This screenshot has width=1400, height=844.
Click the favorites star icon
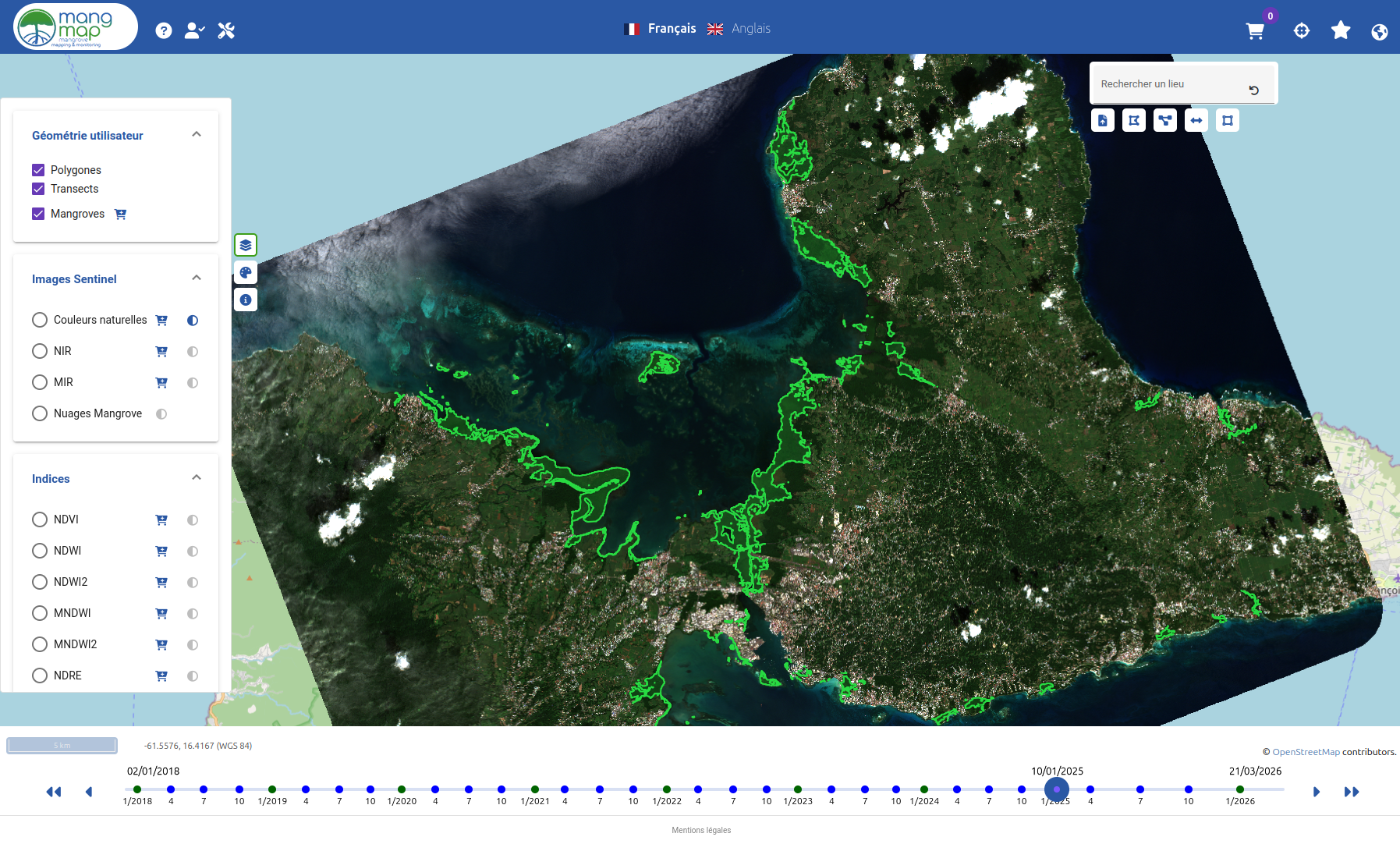pyautogui.click(x=1341, y=30)
